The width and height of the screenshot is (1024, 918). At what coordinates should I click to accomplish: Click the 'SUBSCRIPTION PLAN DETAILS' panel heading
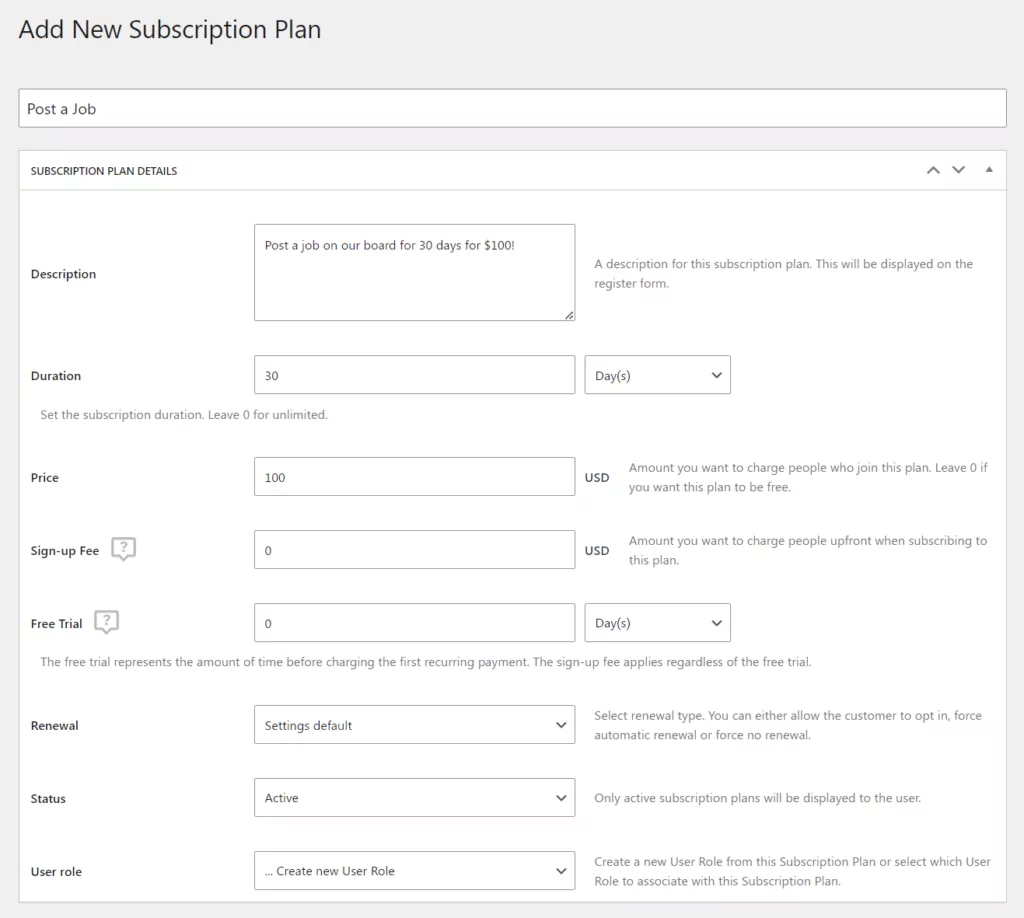point(104,171)
